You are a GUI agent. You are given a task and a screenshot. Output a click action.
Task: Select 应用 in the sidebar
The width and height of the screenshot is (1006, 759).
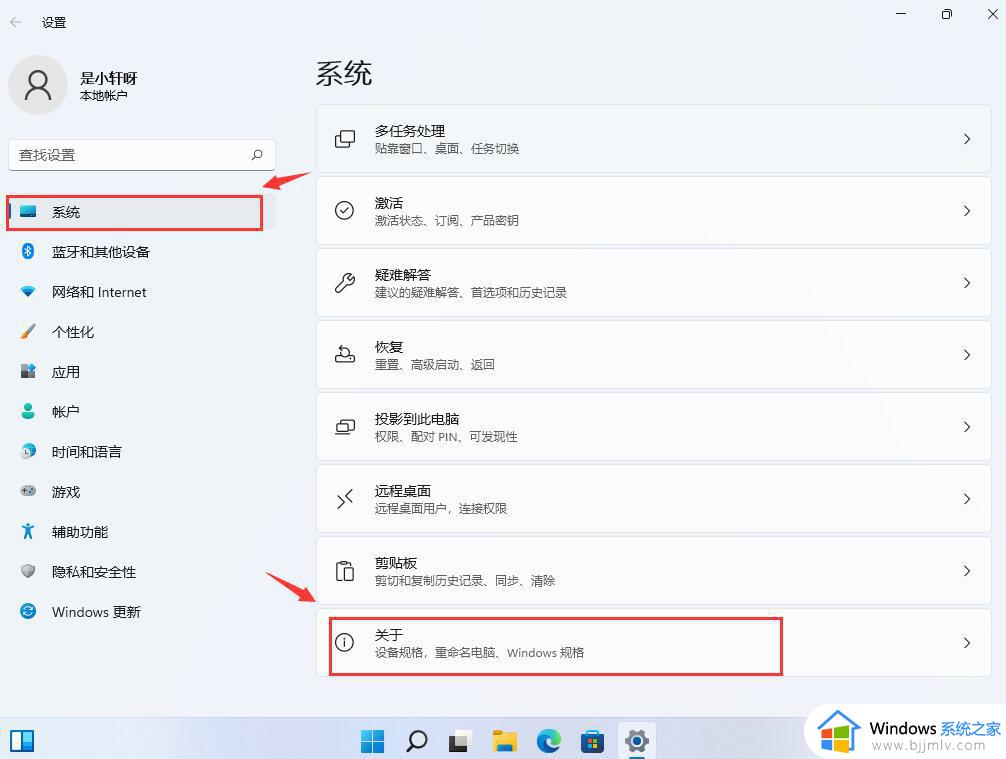tap(141, 371)
